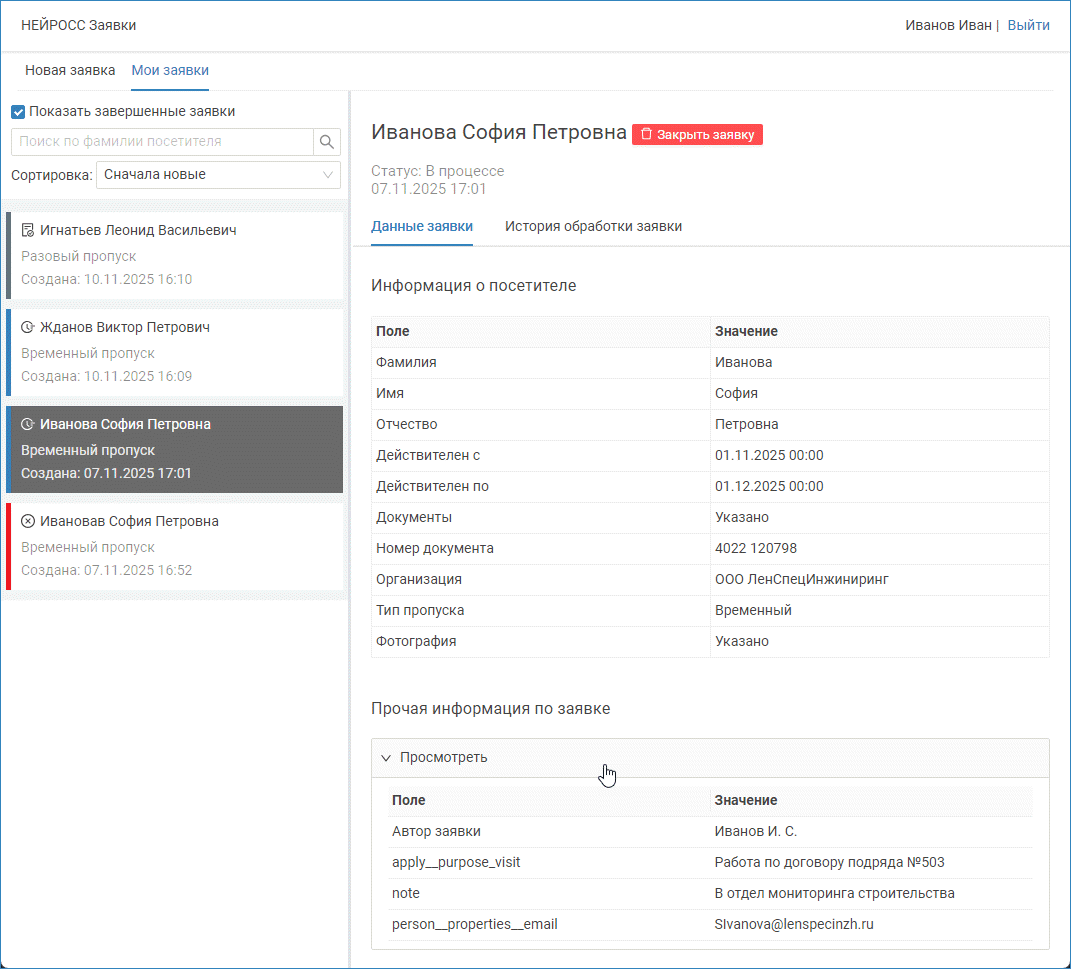Image resolution: width=1071 pixels, height=969 pixels.
Task: Click clock icon beside Иванова София Петровна
Action: [x=28, y=425]
